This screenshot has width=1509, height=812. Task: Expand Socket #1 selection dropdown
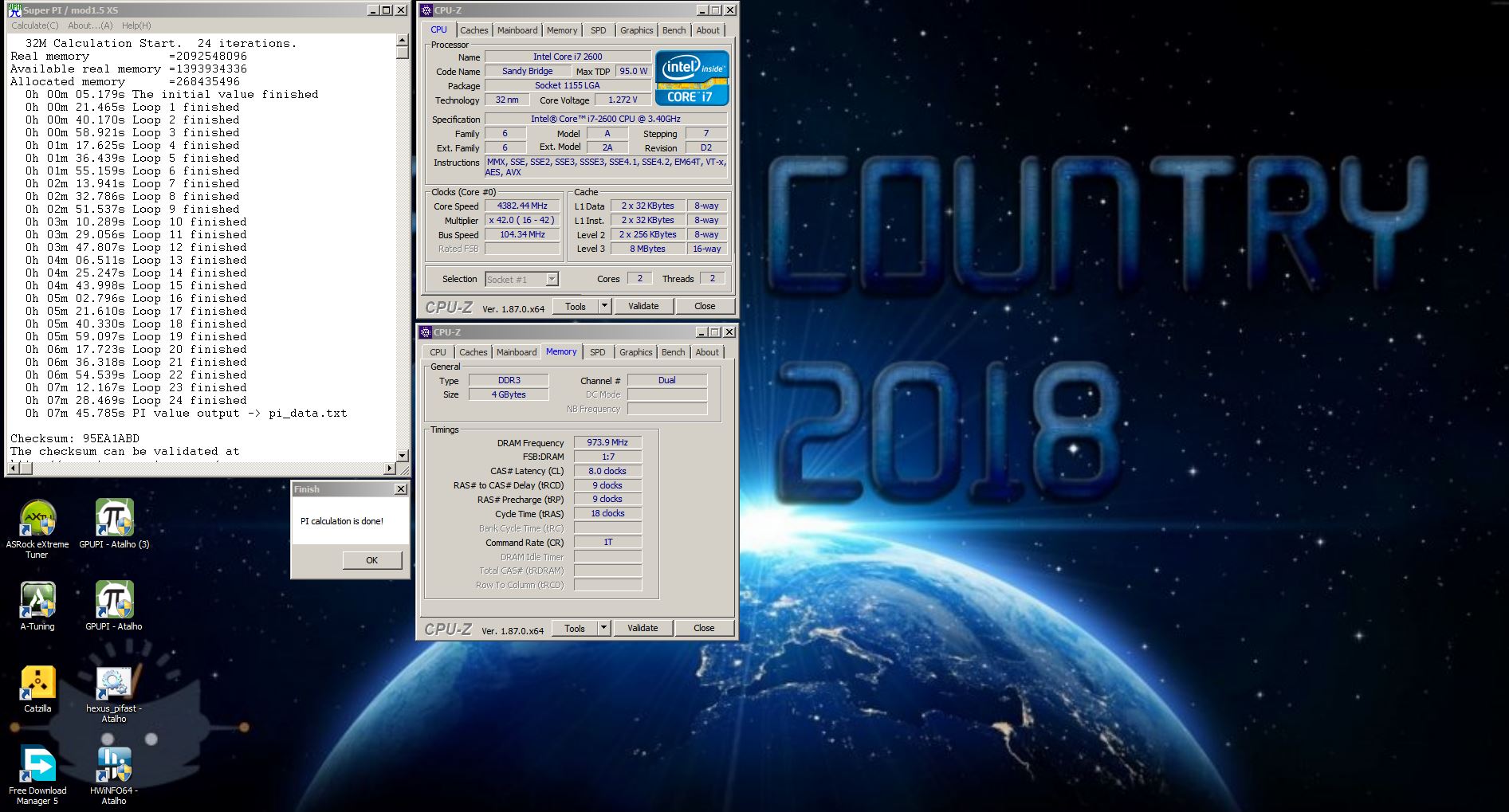point(552,279)
